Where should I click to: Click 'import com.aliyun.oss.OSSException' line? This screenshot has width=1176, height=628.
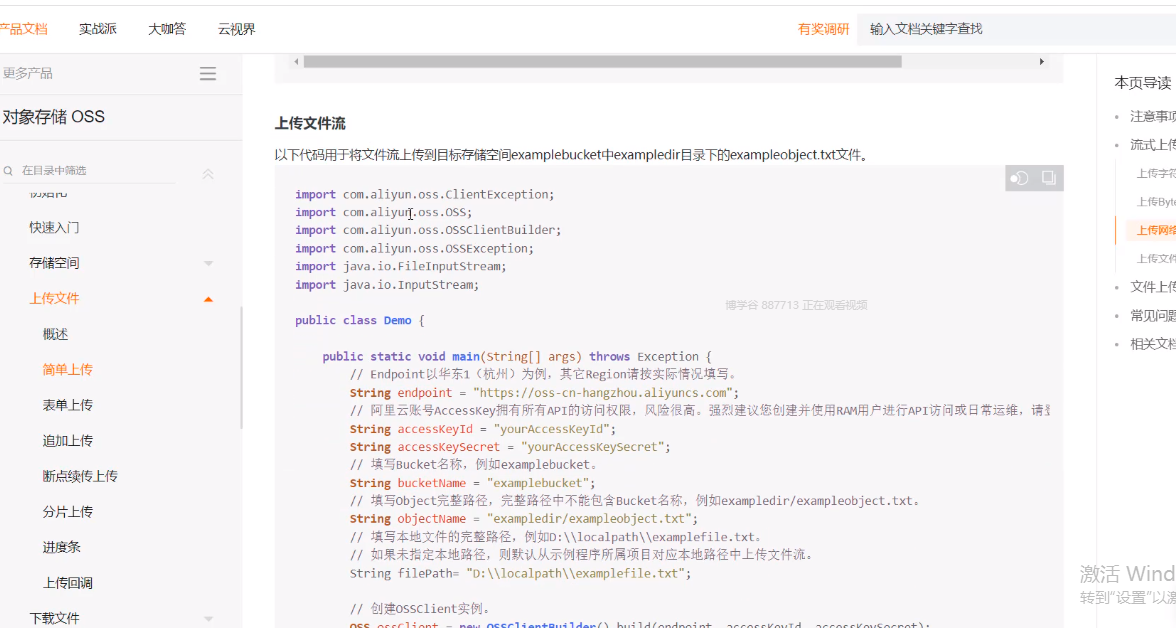tap(414, 248)
